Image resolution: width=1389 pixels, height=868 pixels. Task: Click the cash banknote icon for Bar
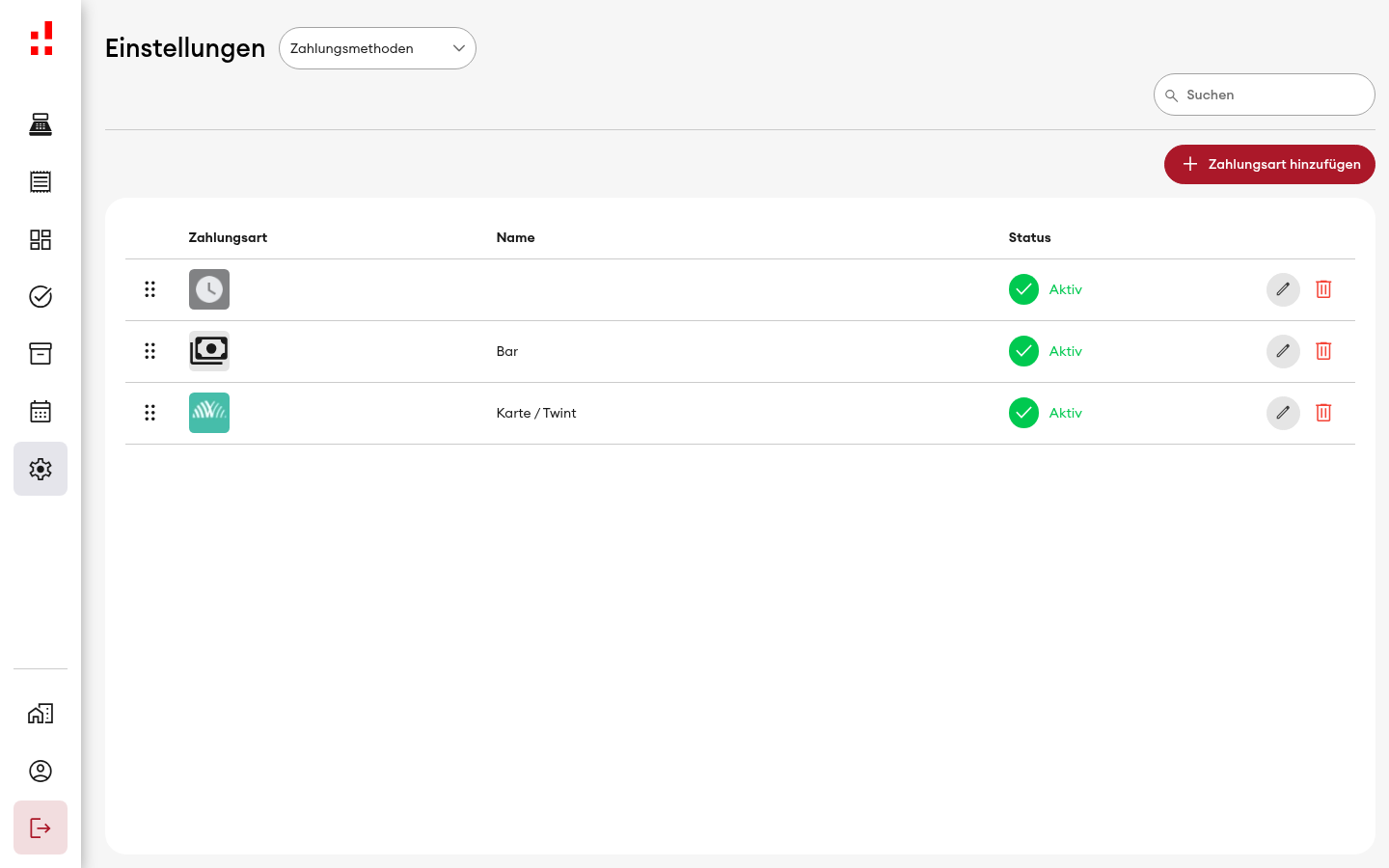(x=209, y=351)
